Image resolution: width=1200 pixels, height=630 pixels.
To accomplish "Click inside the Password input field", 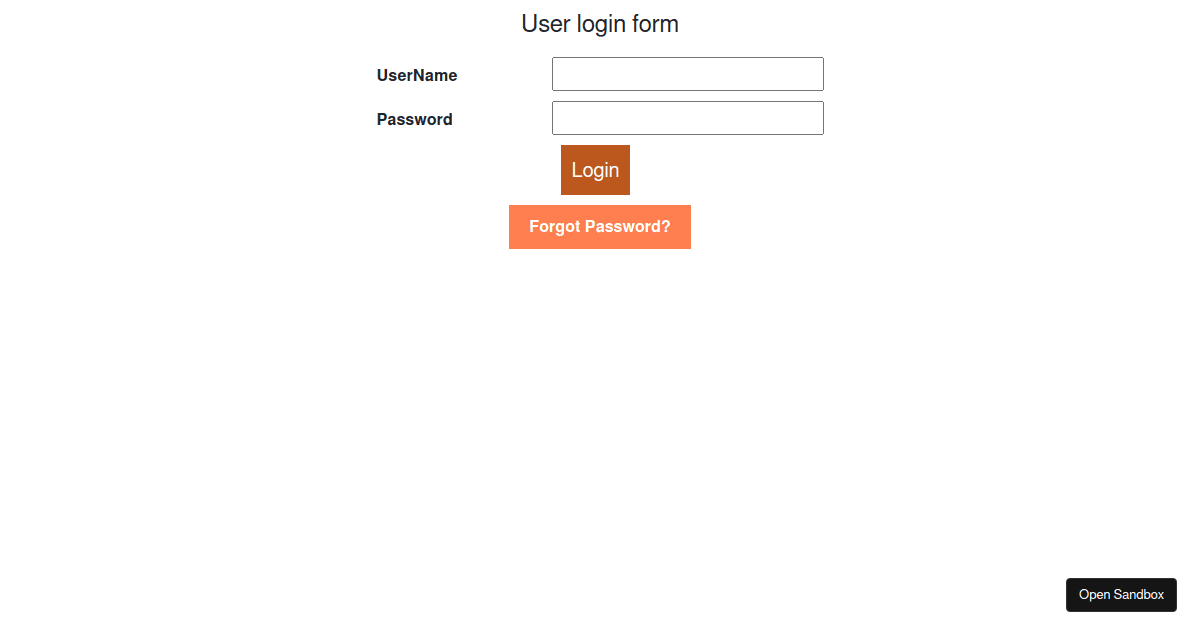I will tap(687, 118).
